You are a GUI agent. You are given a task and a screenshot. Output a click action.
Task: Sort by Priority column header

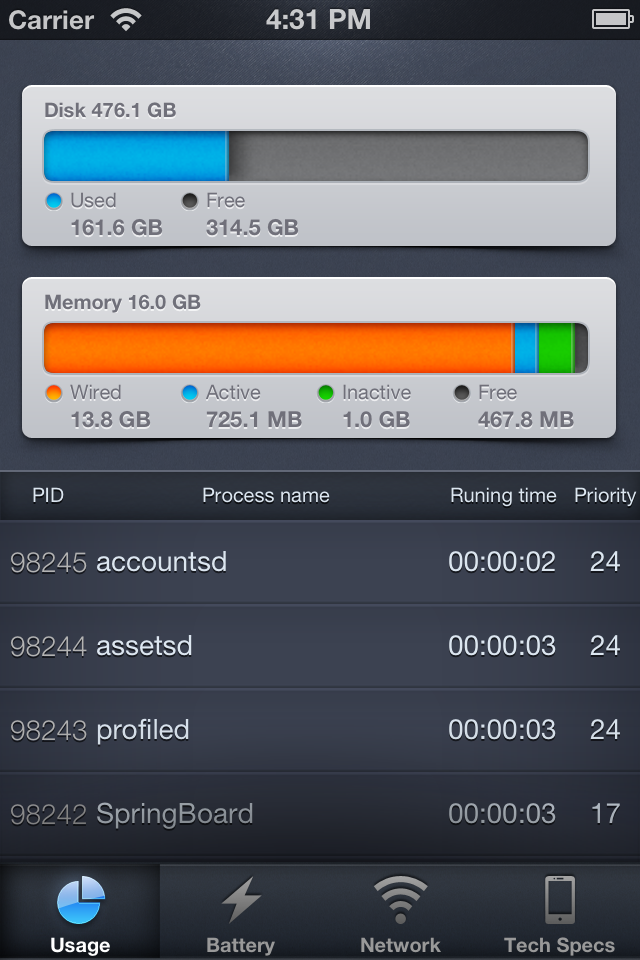tap(604, 495)
